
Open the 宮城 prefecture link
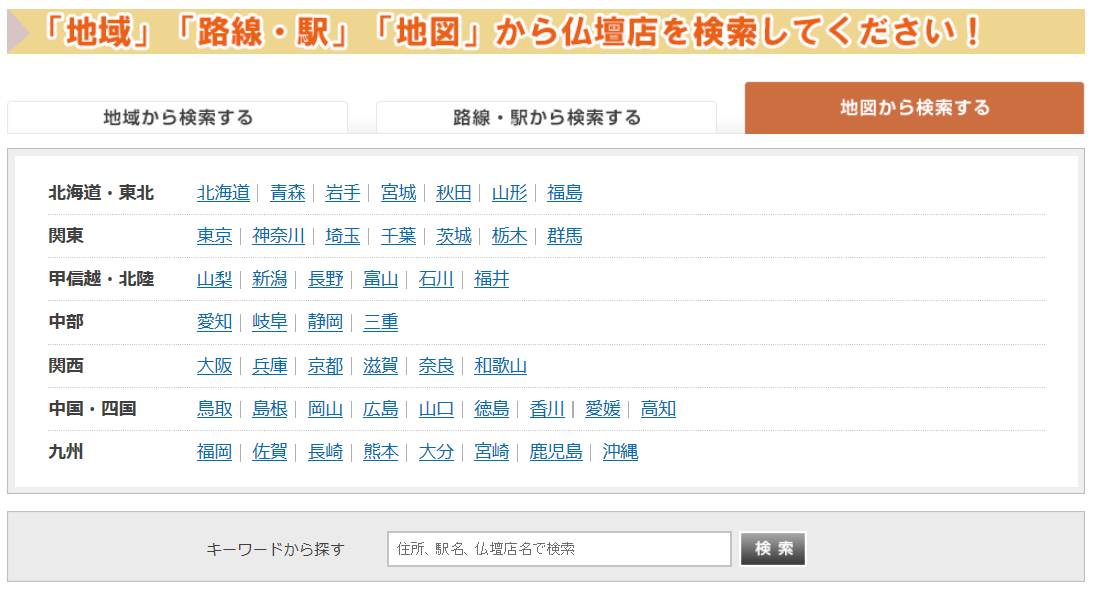[x=398, y=193]
